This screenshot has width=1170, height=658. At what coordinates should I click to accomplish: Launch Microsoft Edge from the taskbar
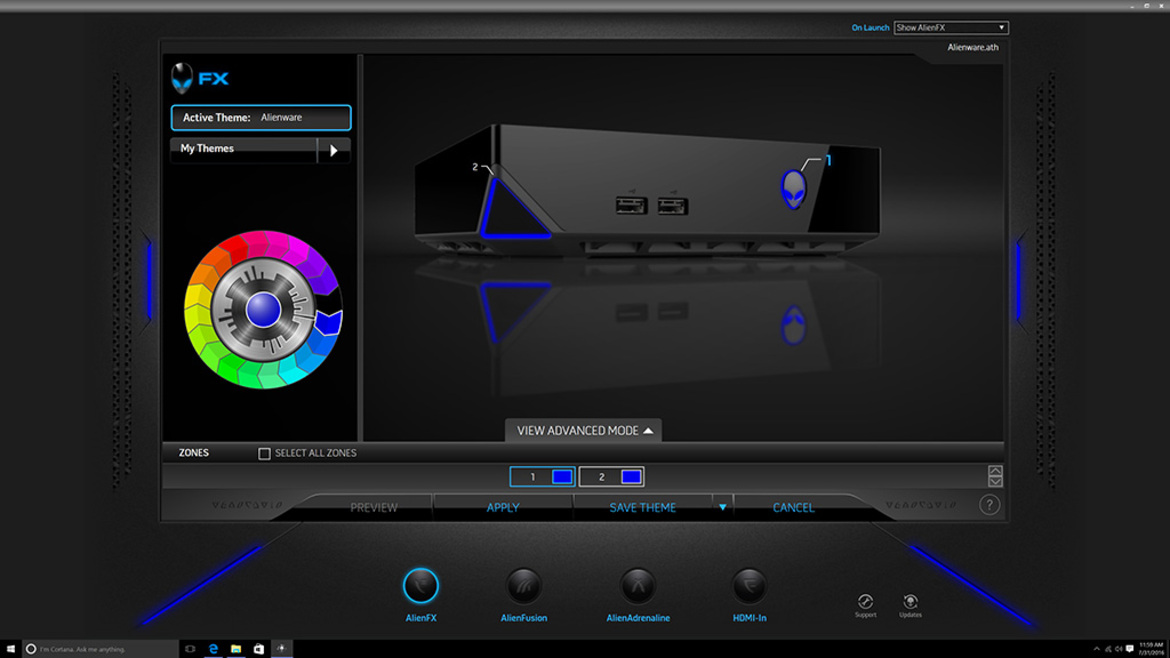(213, 649)
